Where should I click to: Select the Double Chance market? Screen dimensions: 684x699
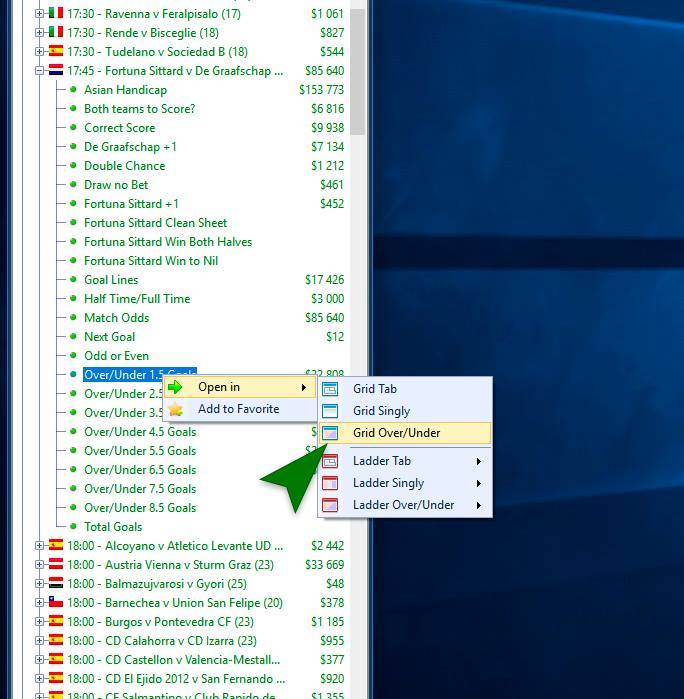pyautogui.click(x=124, y=166)
